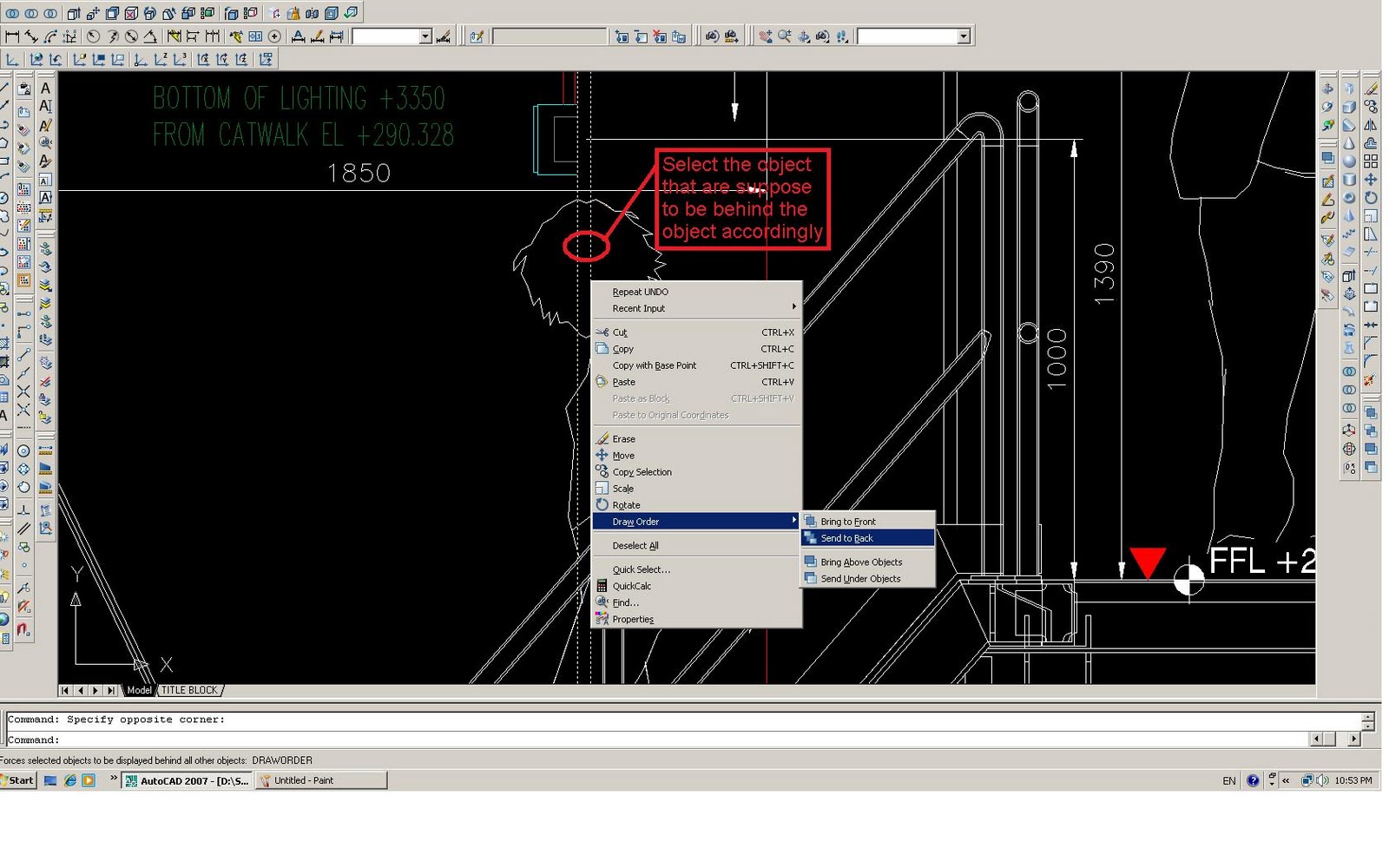The width and height of the screenshot is (1389, 868).
Task: Click the Apply UCS icon
Action: point(266,60)
